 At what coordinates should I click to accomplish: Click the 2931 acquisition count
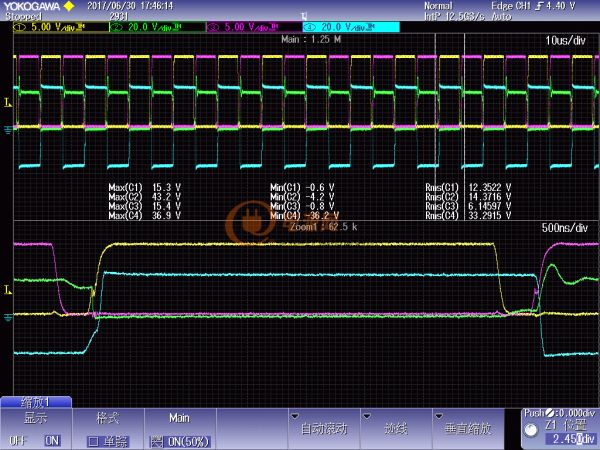point(119,16)
